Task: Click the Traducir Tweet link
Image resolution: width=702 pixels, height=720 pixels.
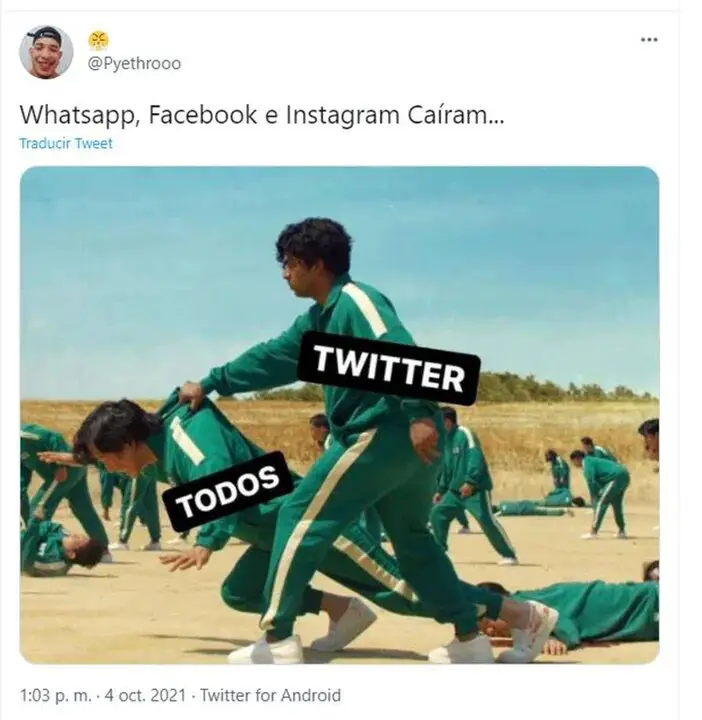Action: coord(66,144)
